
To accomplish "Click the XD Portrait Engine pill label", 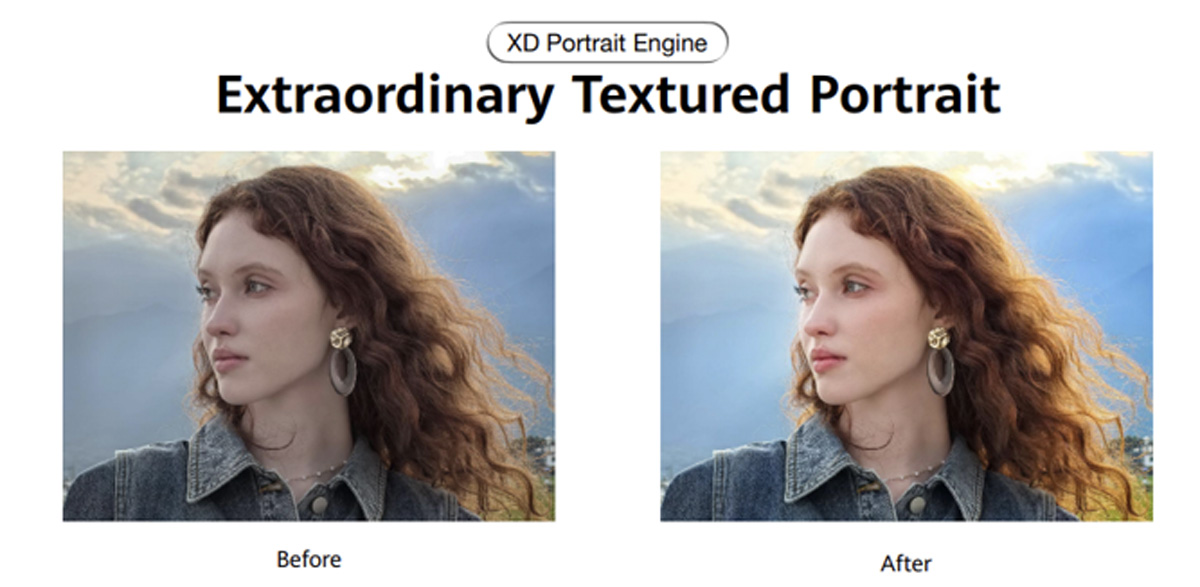I will (607, 43).
